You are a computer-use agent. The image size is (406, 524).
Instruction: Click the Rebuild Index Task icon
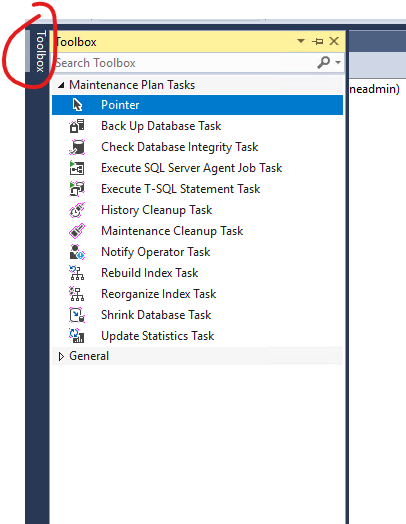(77, 273)
